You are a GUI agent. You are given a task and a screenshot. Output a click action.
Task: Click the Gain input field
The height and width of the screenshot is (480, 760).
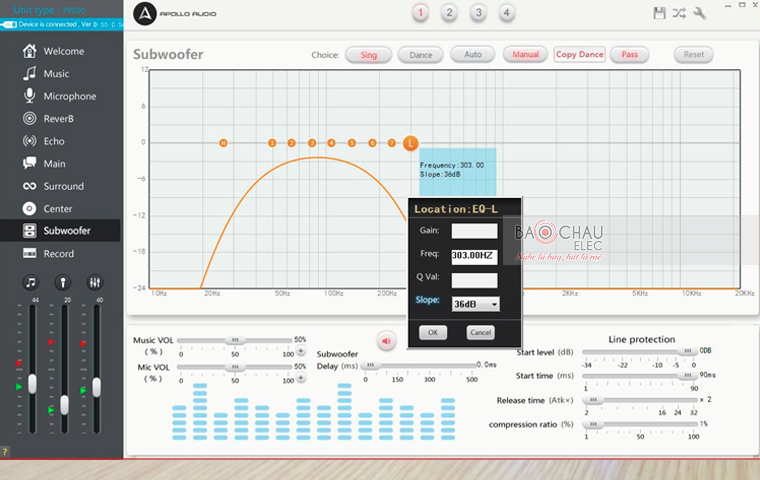[x=475, y=231]
